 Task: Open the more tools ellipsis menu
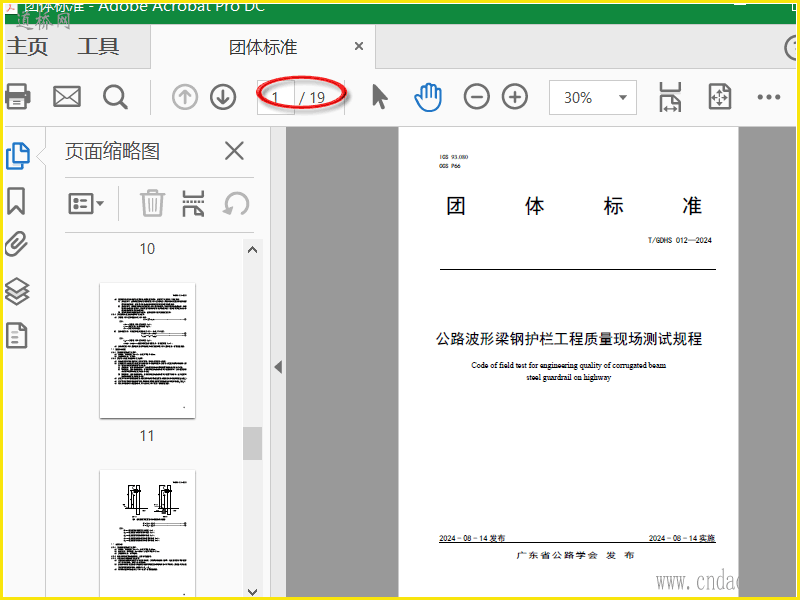pos(769,97)
